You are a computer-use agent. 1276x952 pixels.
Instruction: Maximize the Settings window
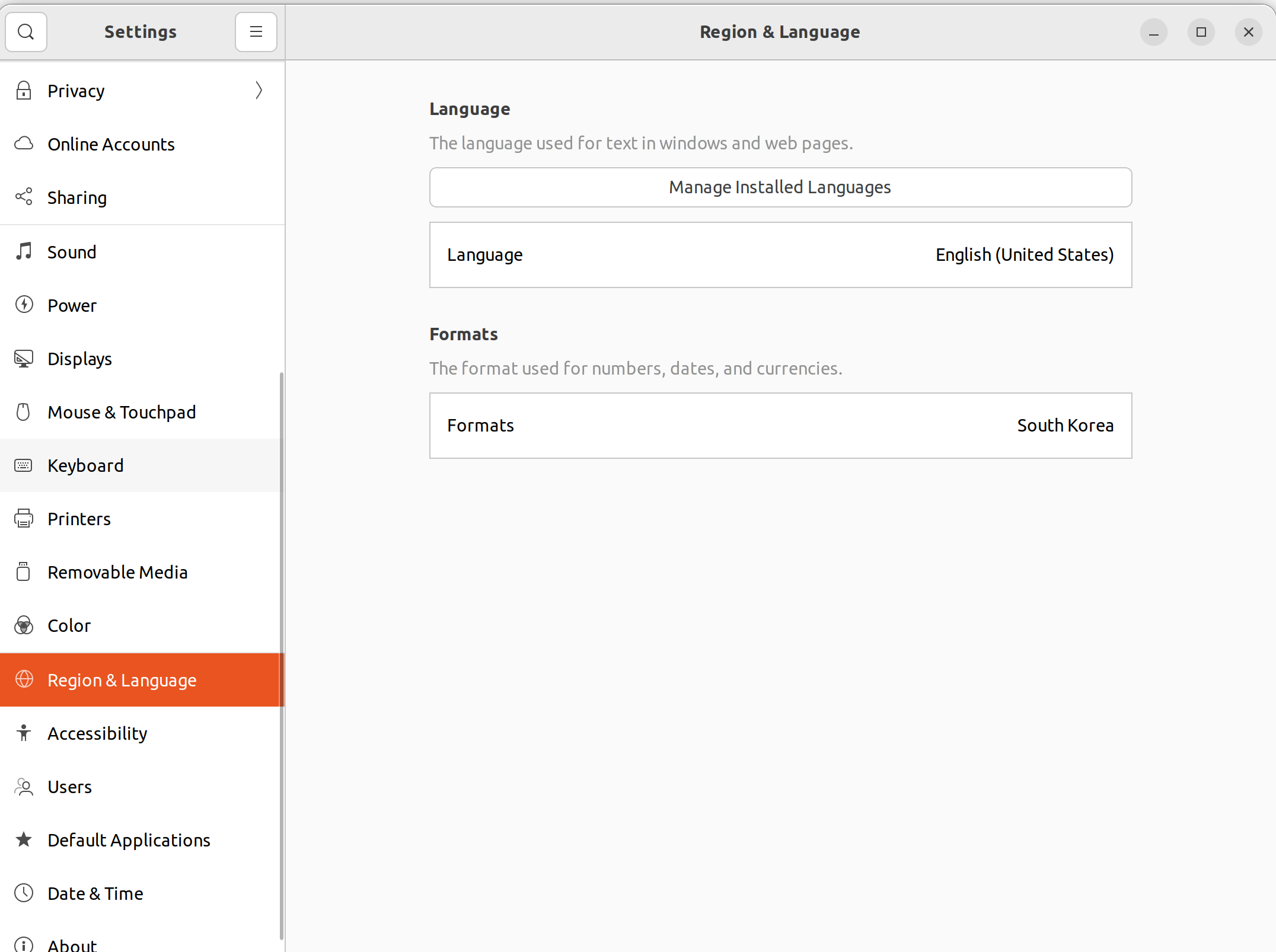(1201, 32)
